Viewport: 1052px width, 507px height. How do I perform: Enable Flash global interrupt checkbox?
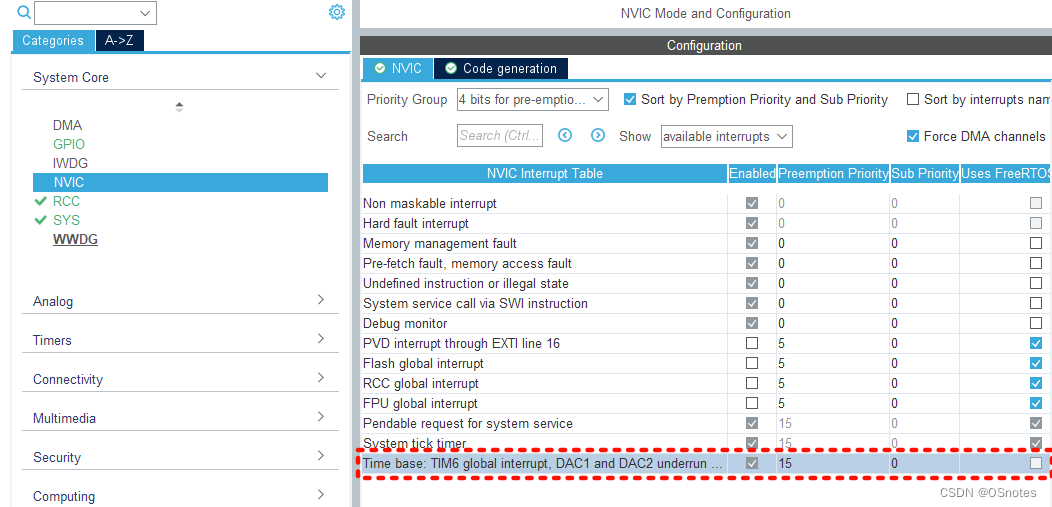click(x=752, y=363)
